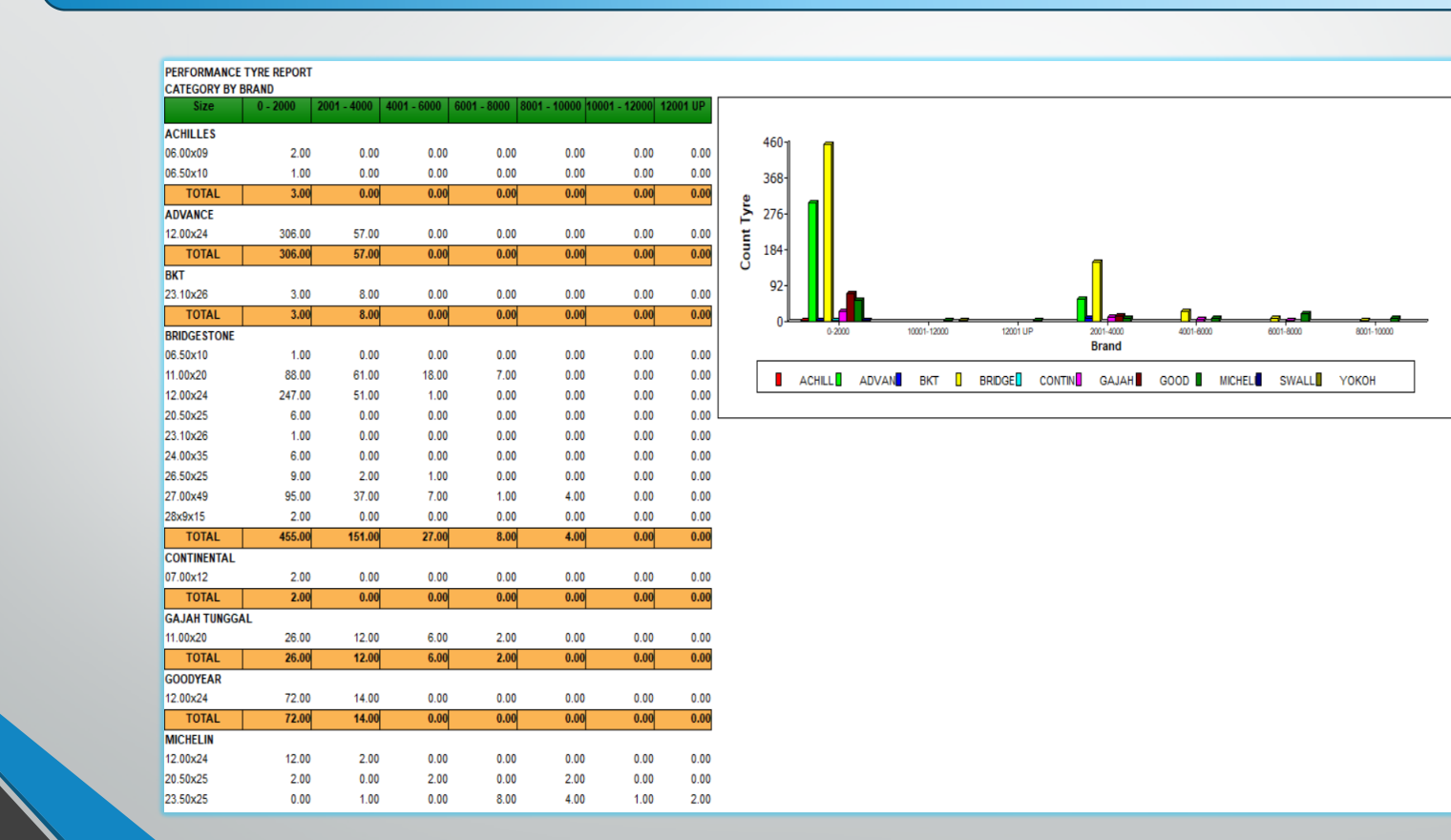Click the GAJAH legend label
1451x840 pixels.
point(1116,381)
